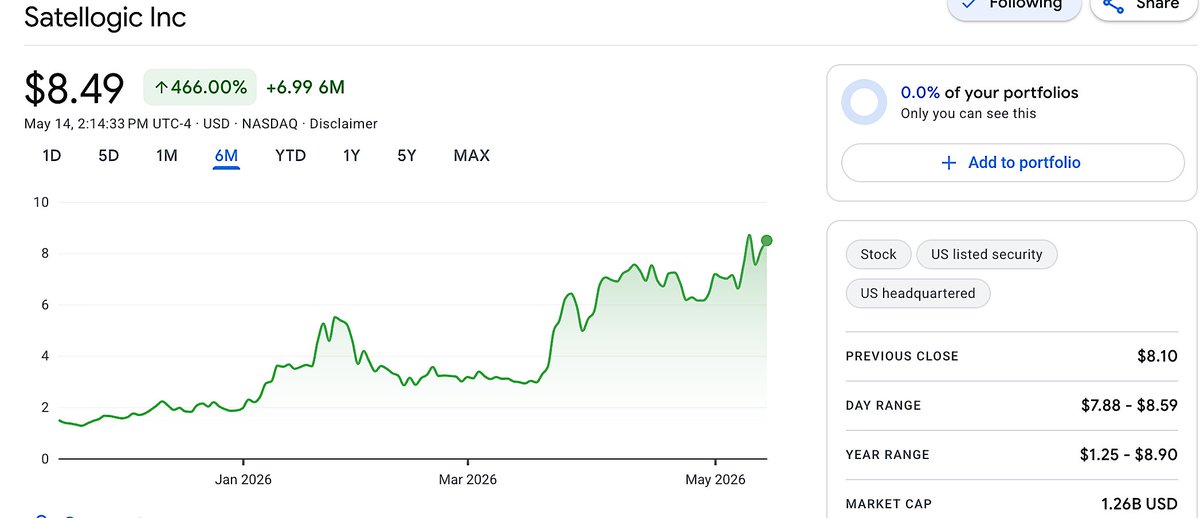The width and height of the screenshot is (1200, 518).
Task: Click the May 2026 axis label
Action: tap(716, 479)
